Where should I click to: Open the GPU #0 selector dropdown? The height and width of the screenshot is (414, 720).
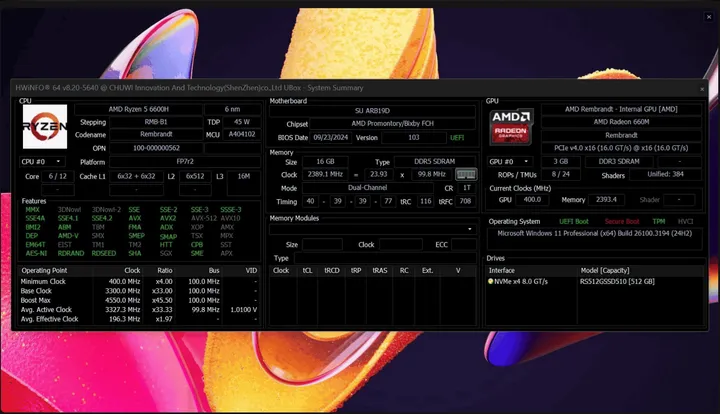510,162
